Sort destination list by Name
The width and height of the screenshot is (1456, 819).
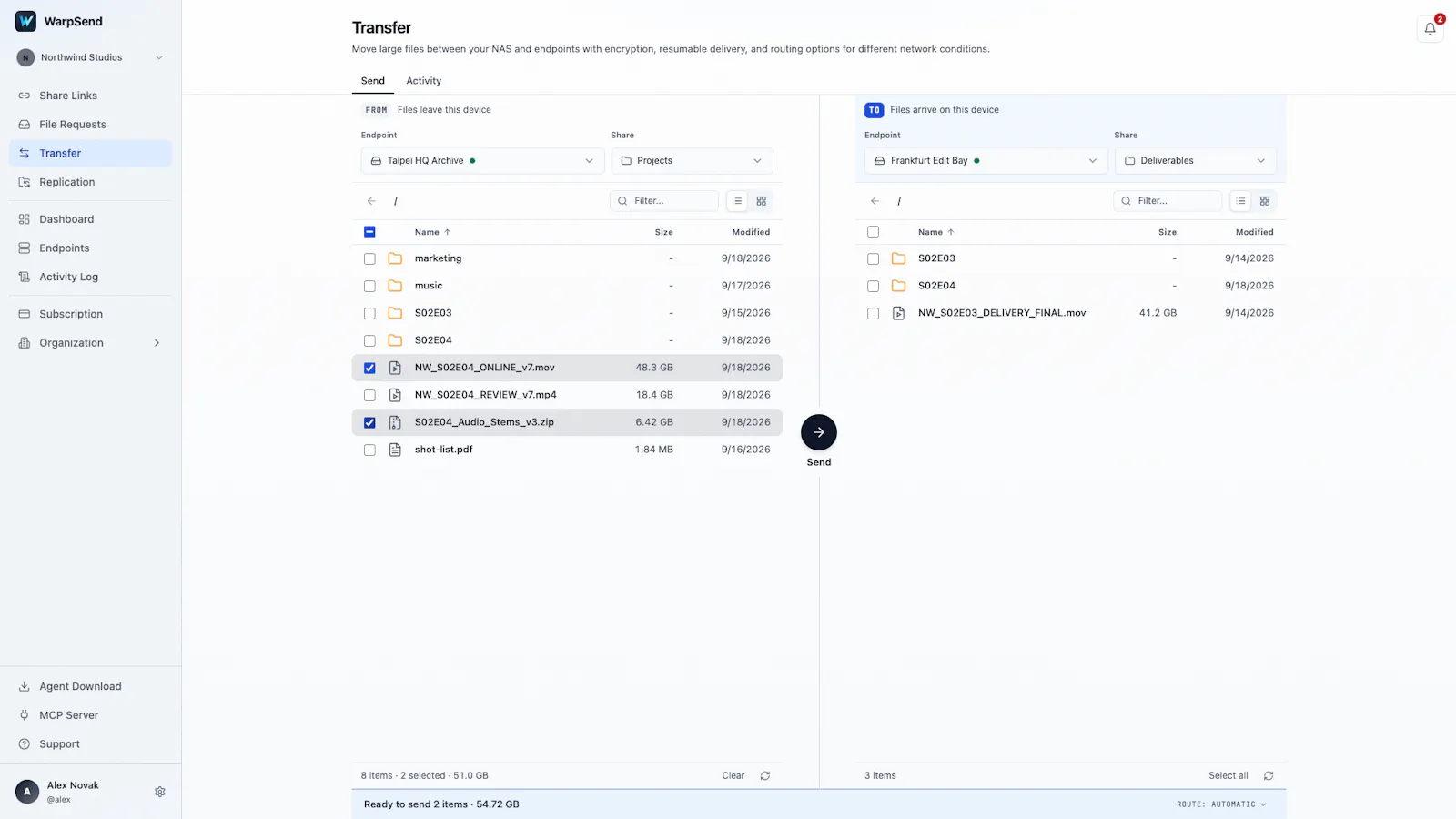935,232
